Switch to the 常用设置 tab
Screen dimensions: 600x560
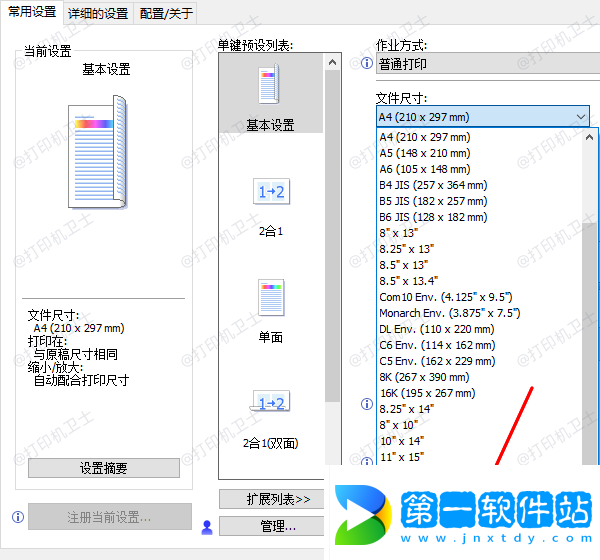32,12
